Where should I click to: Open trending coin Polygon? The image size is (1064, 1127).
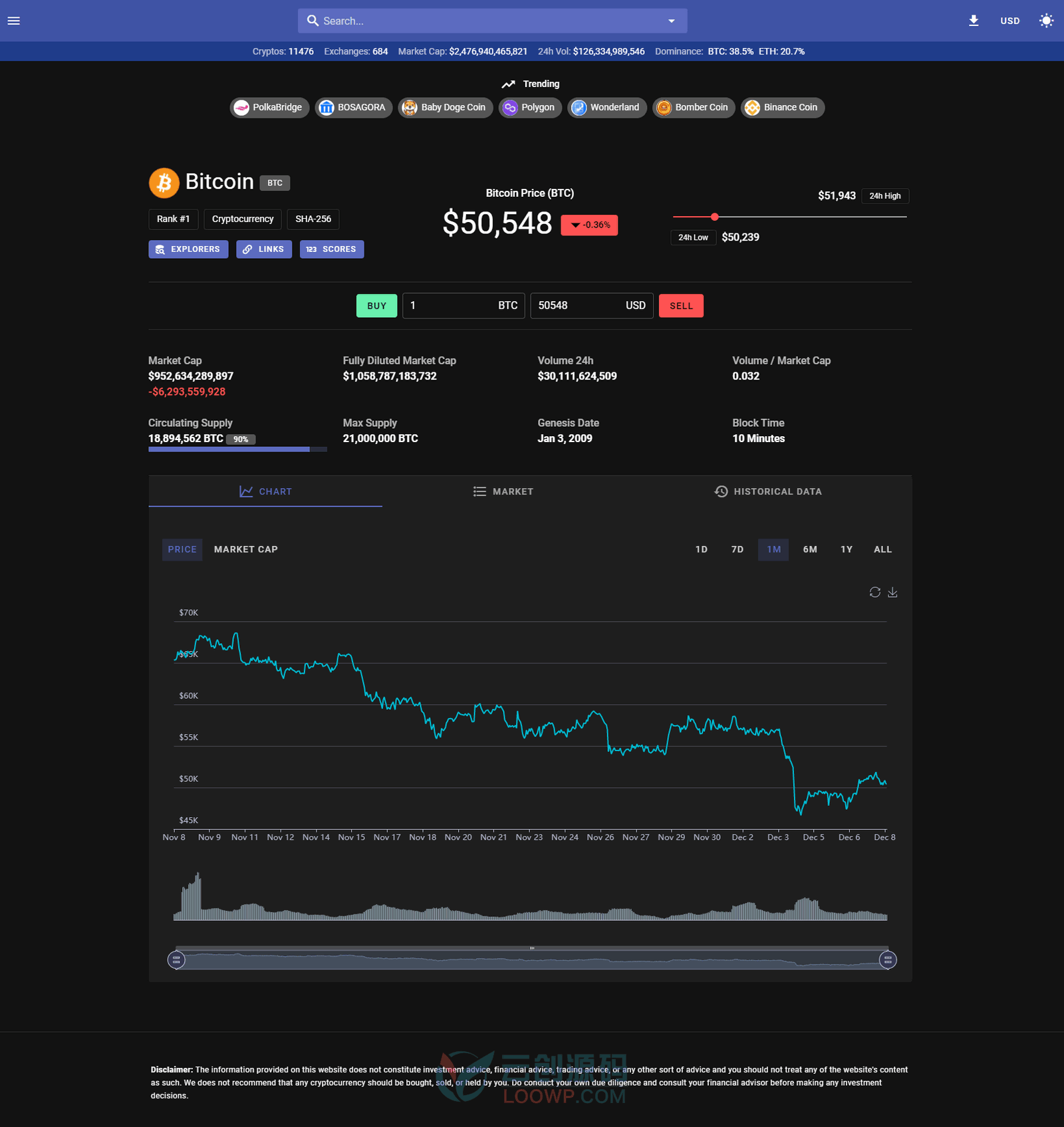pyautogui.click(x=530, y=107)
